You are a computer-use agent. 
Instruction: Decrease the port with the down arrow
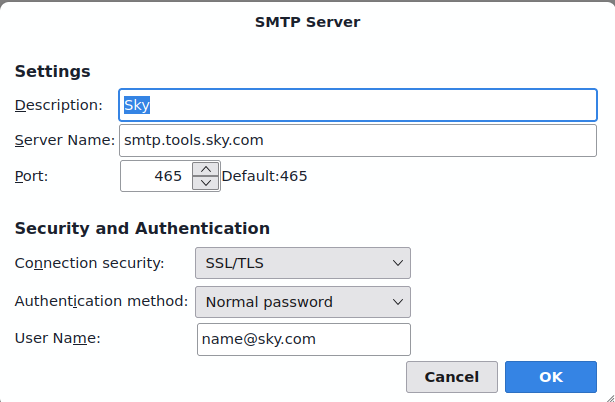pos(206,183)
